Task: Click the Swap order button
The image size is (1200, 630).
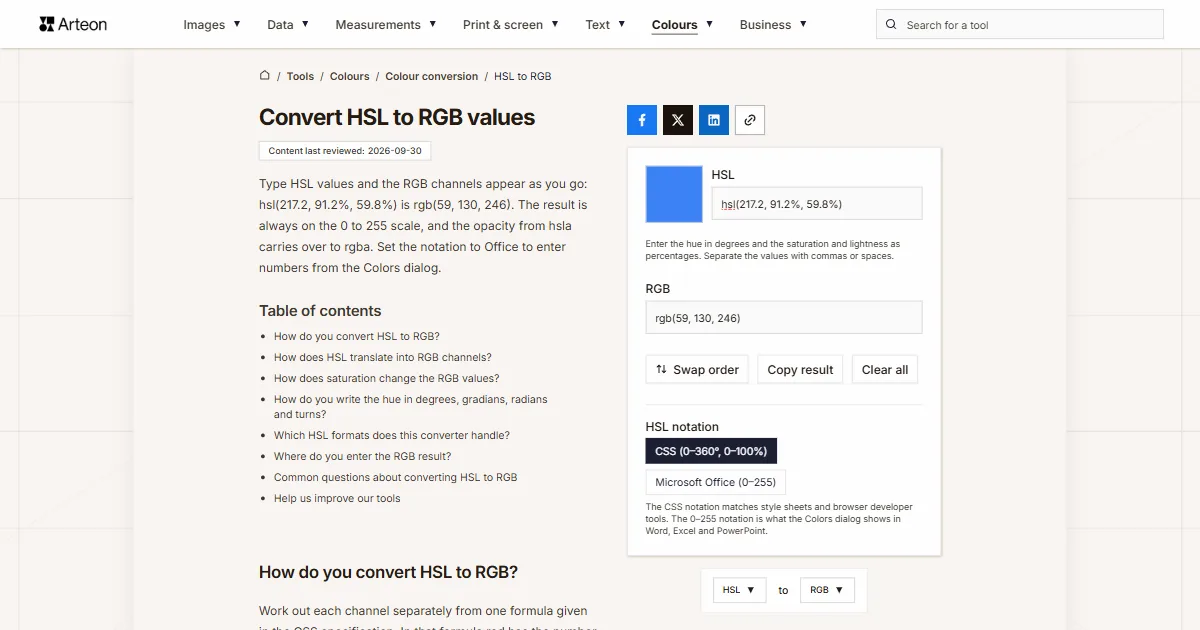Action: tap(698, 369)
